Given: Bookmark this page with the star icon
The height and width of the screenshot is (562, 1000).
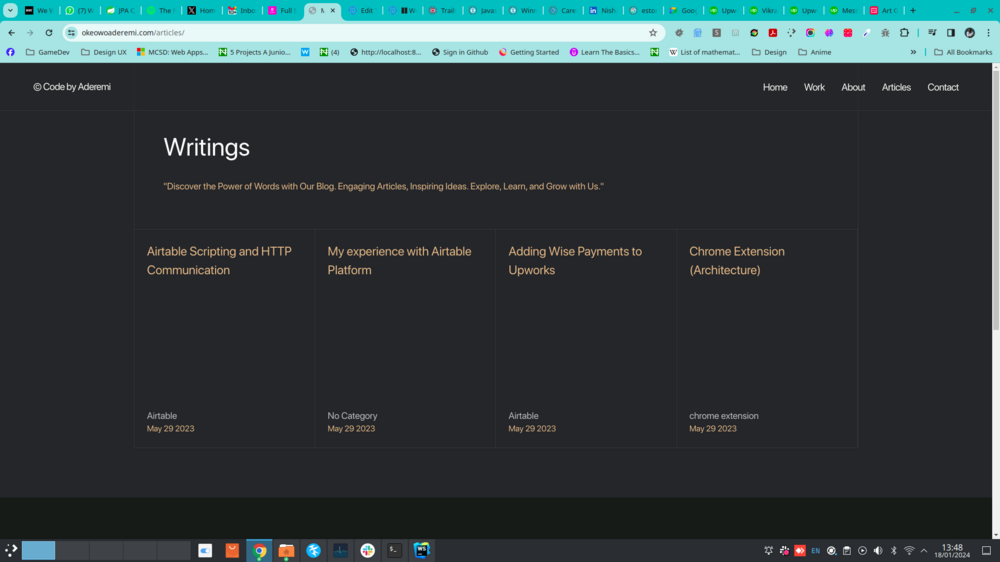Looking at the screenshot, I should click(653, 33).
